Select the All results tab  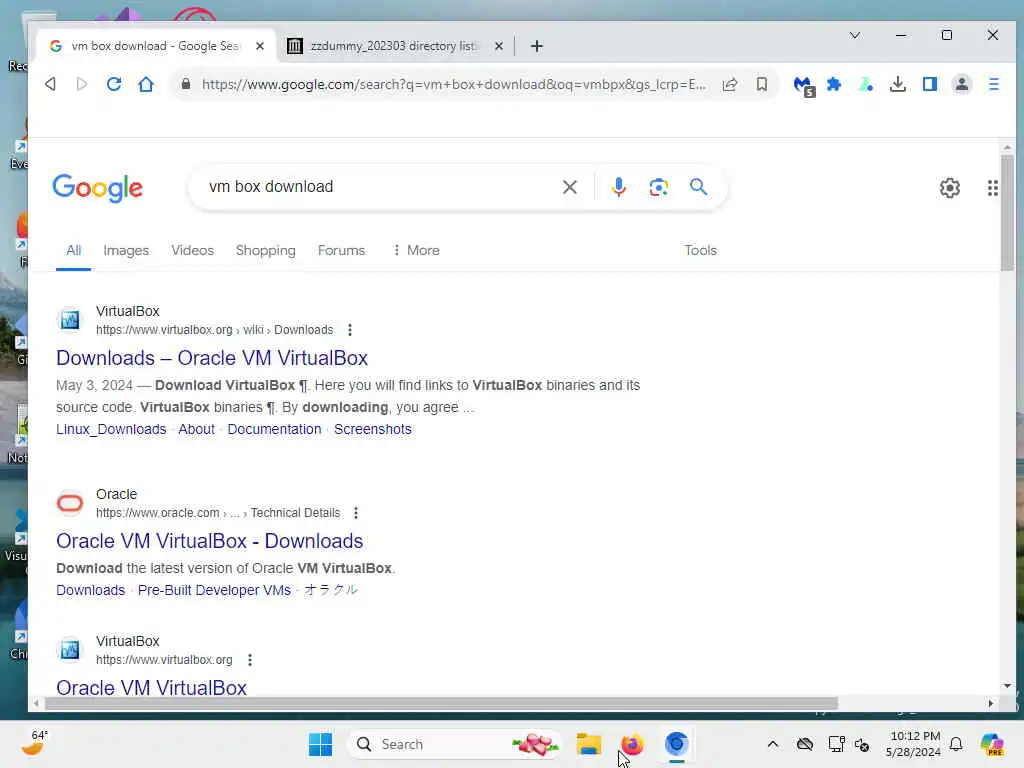(73, 250)
